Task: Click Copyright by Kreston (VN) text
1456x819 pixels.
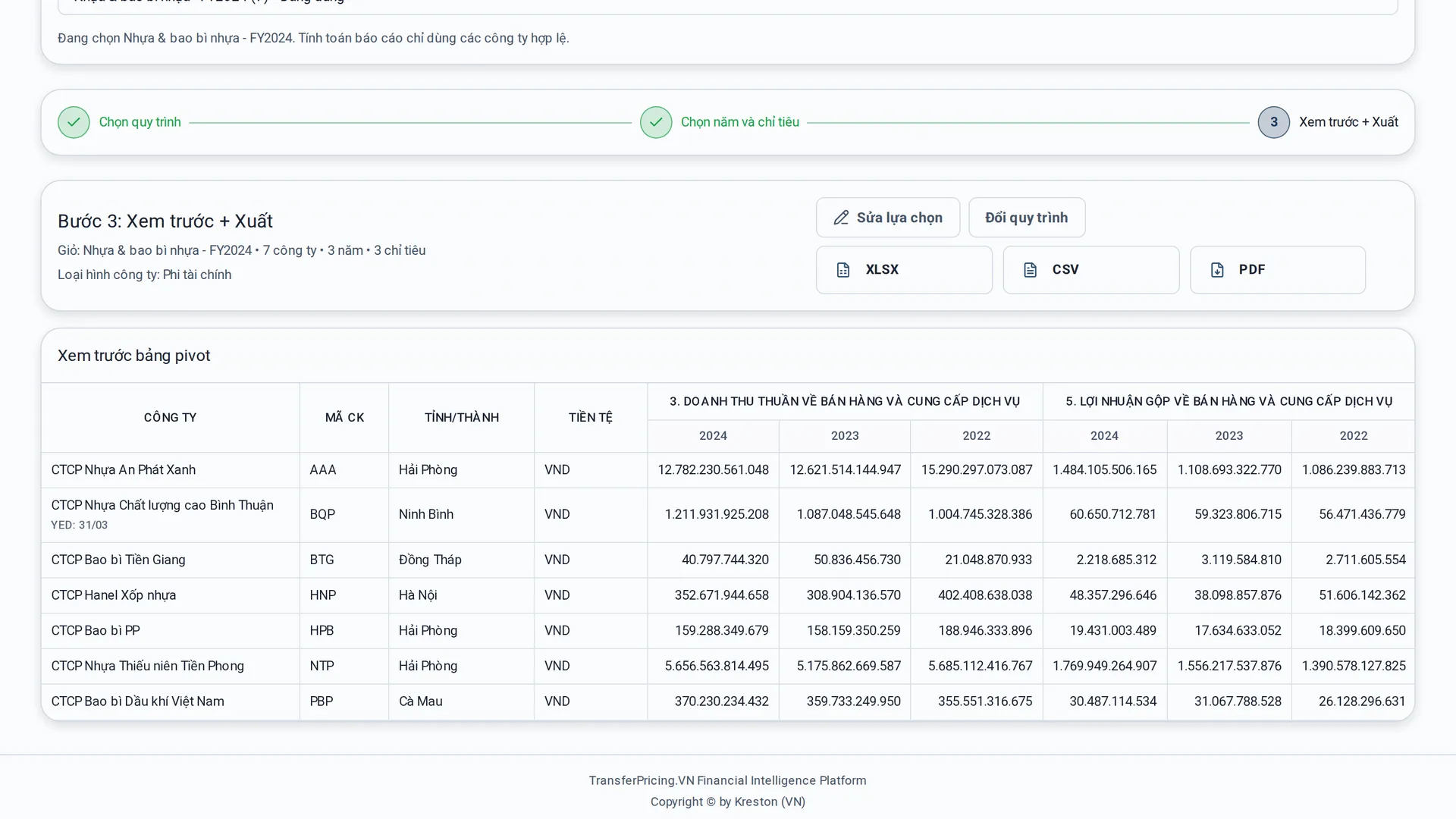Action: point(728,802)
